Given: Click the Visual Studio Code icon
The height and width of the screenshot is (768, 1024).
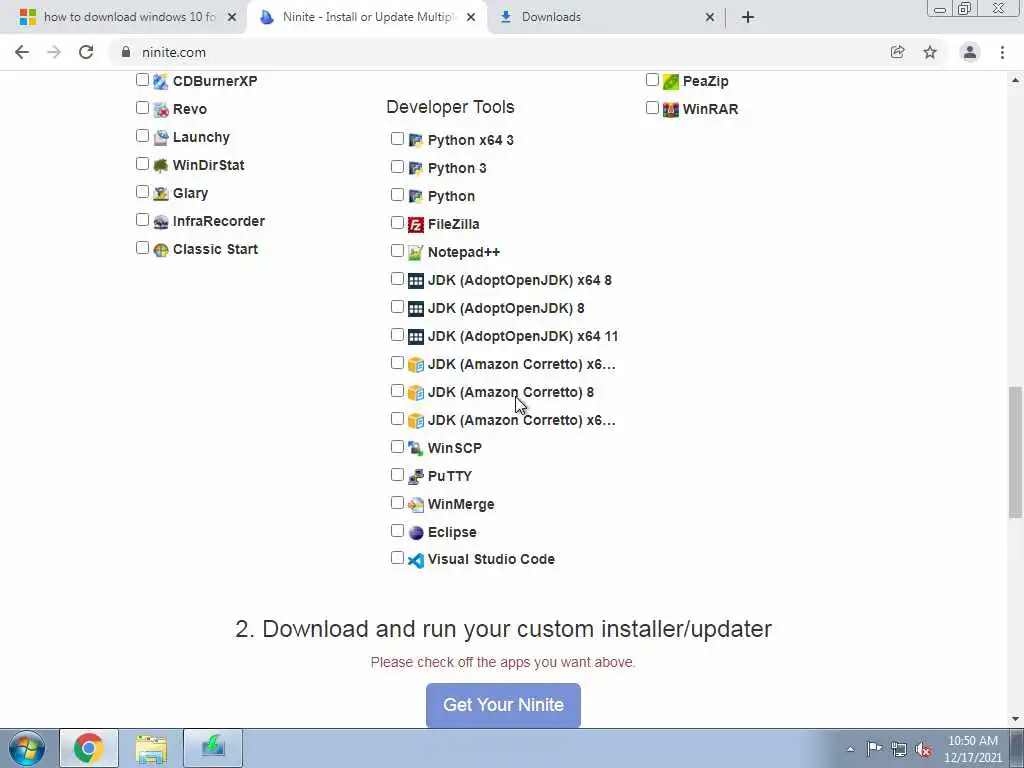Looking at the screenshot, I should [x=415, y=560].
